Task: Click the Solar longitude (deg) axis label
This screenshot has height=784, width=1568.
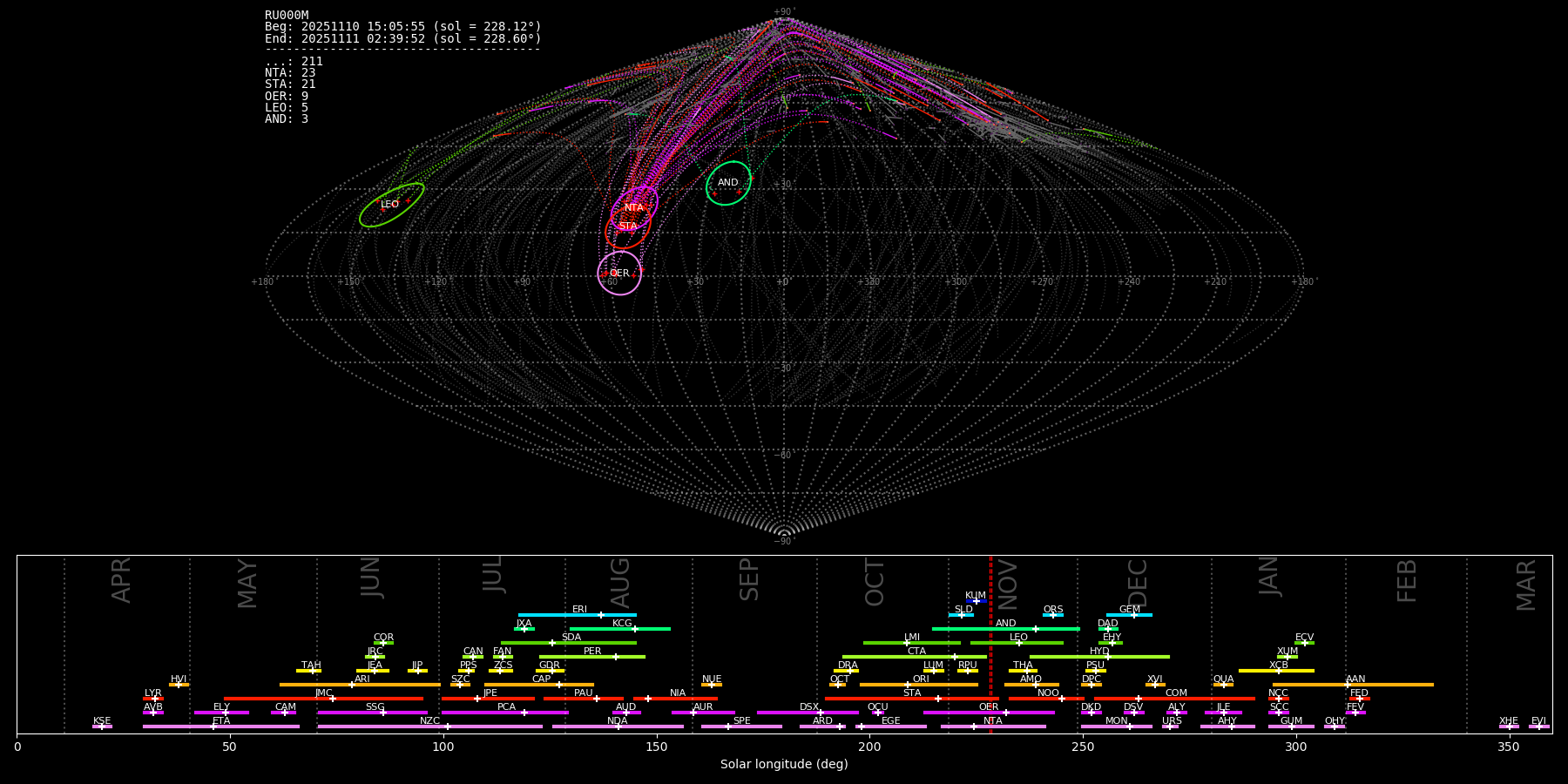Action: (783, 764)
